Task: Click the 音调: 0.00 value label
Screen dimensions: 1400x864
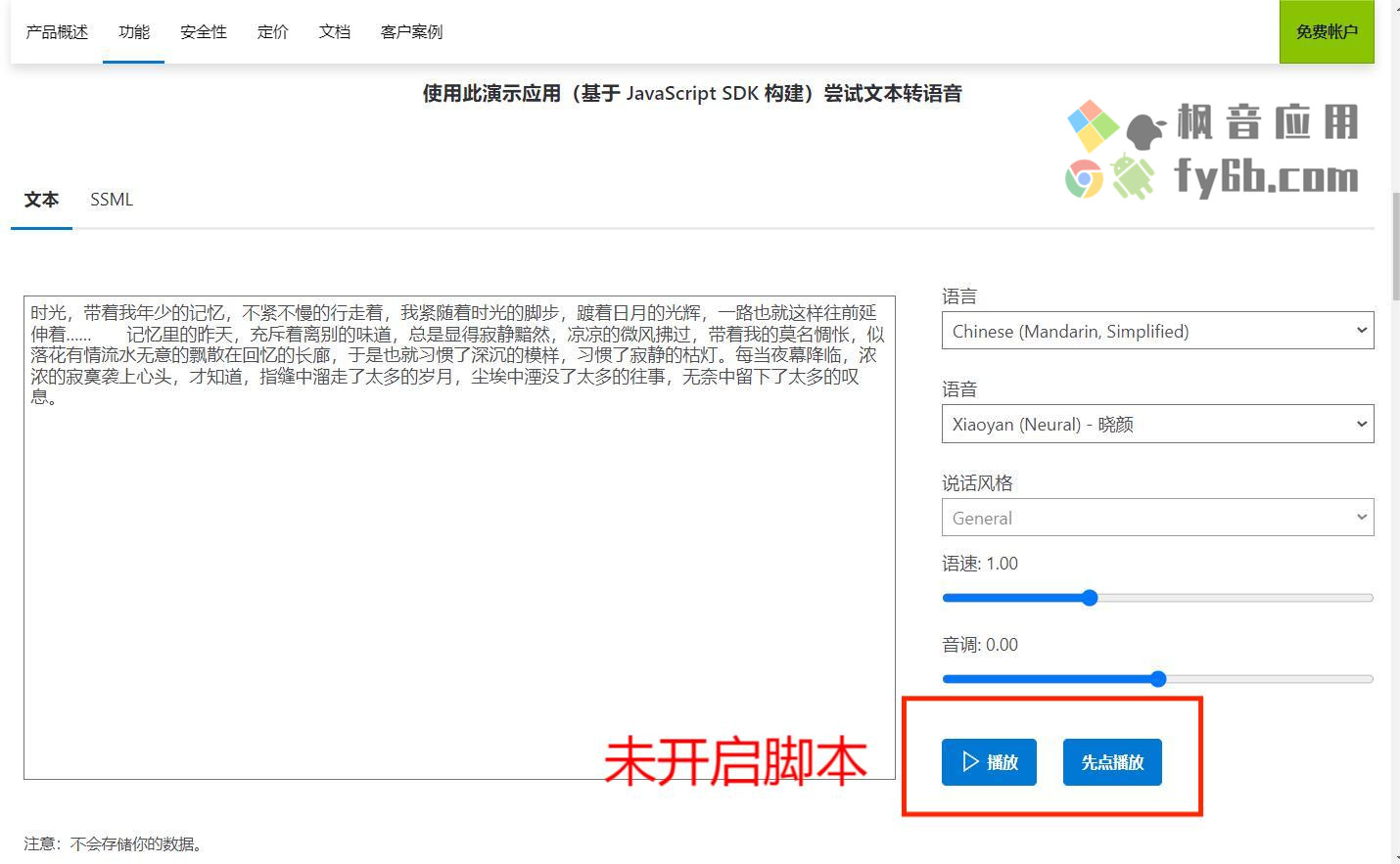Action: (980, 645)
